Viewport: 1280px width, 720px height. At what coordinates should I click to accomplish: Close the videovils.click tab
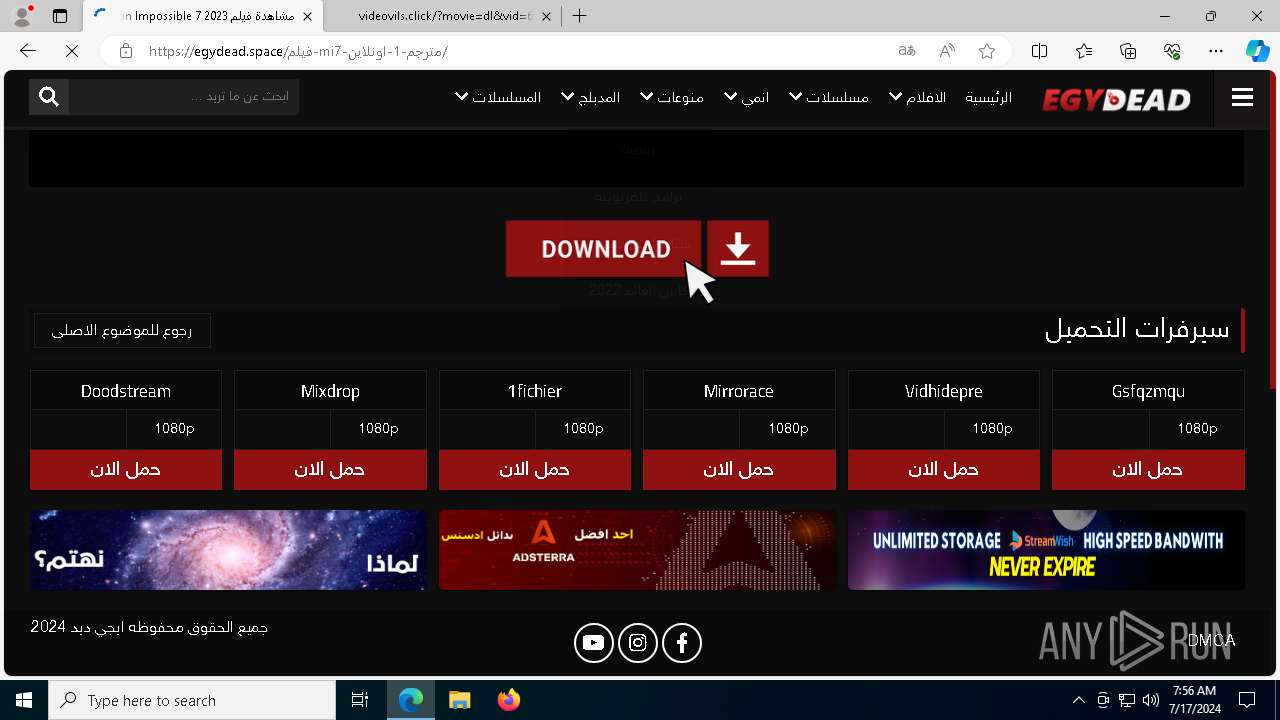[544, 16]
